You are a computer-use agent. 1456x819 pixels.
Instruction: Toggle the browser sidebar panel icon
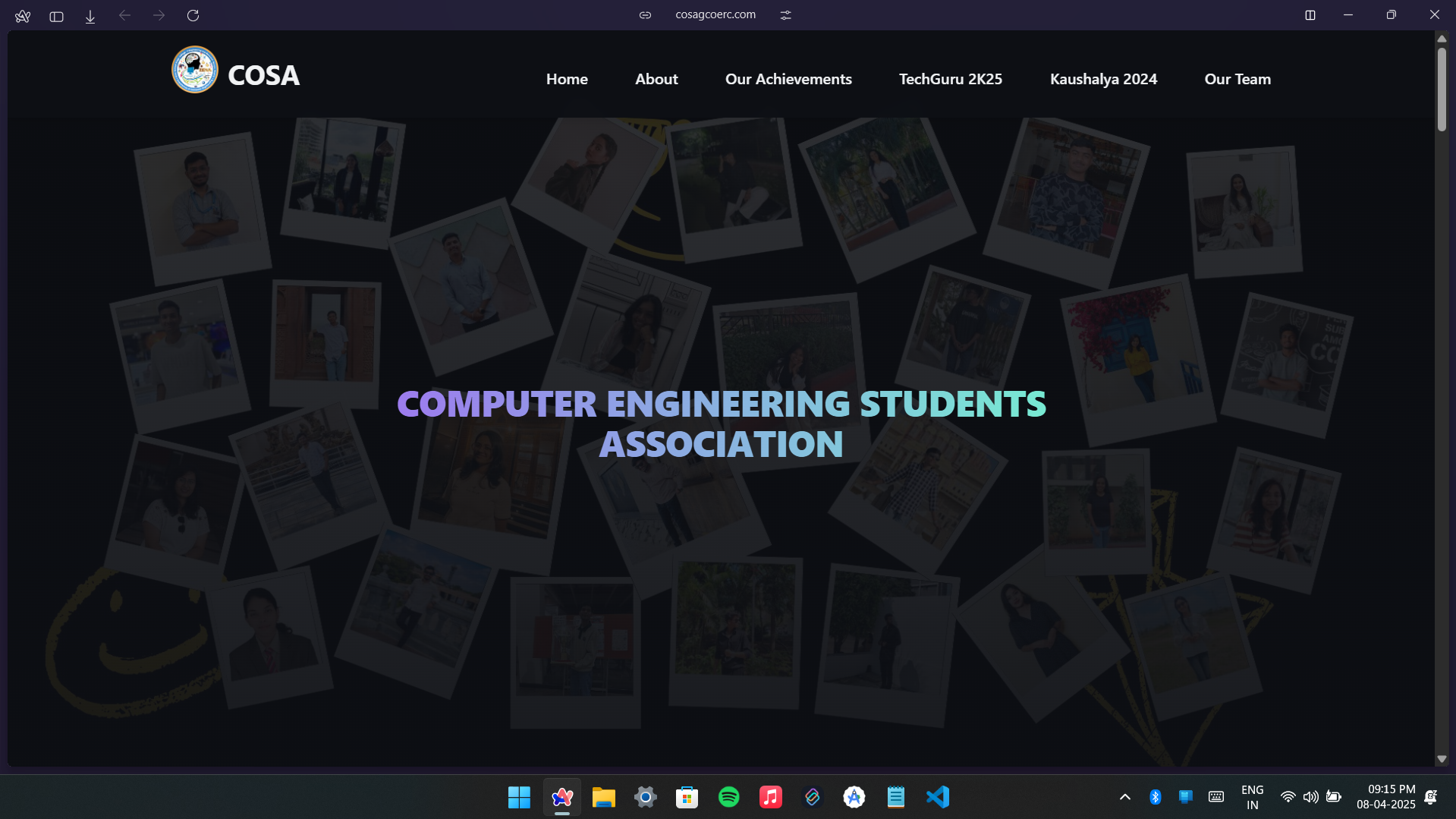[56, 16]
